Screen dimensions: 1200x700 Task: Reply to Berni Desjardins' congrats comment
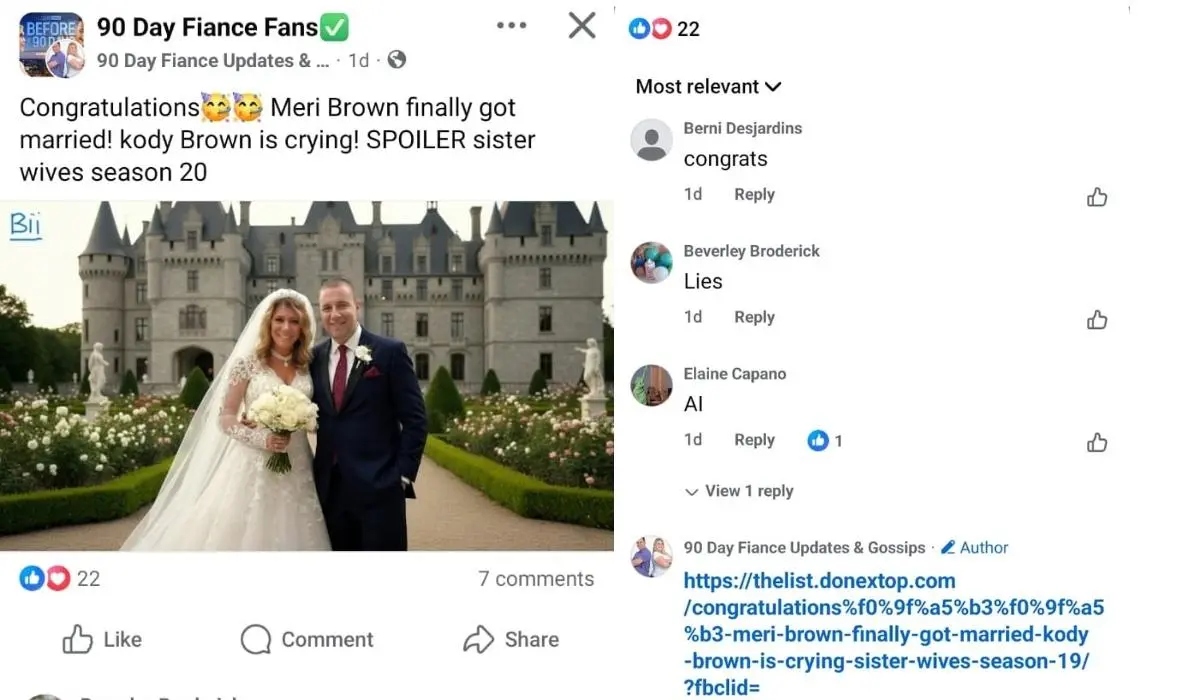click(x=754, y=194)
